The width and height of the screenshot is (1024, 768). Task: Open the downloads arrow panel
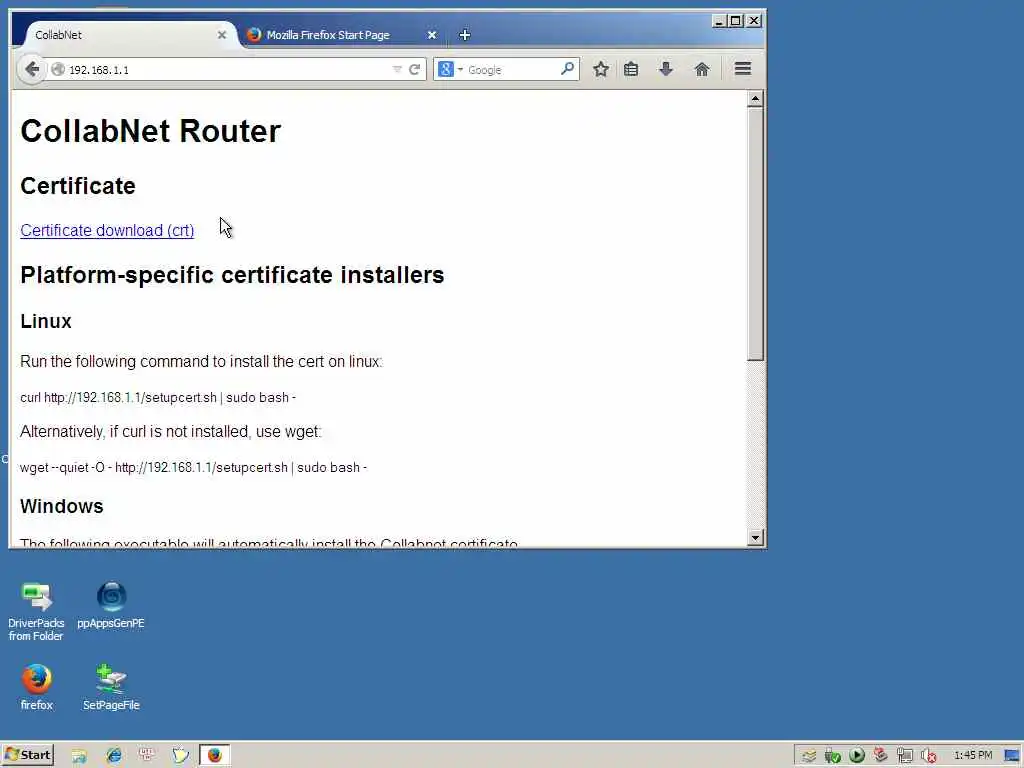coord(665,69)
